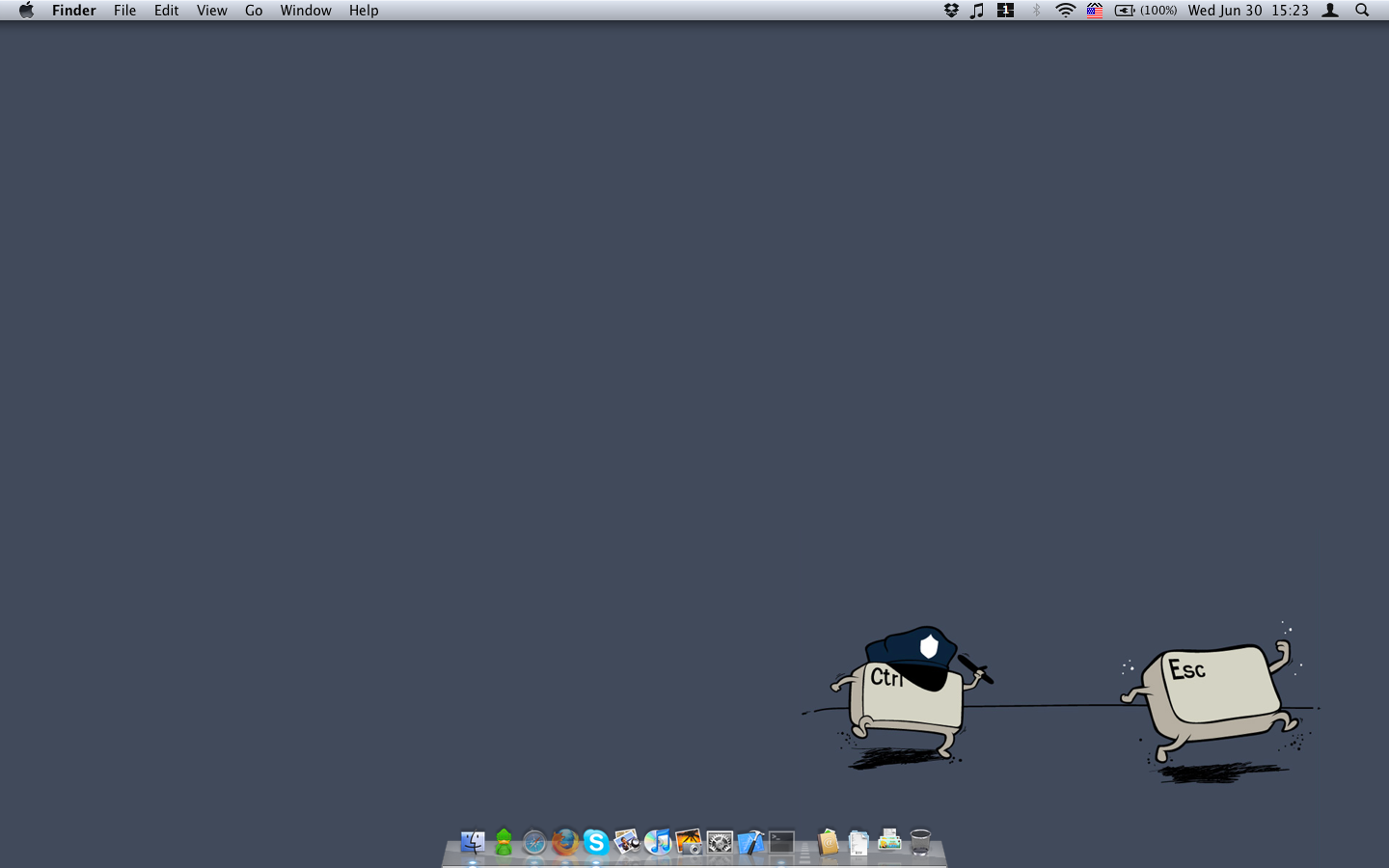Open the US flag input source menu
Viewport: 1389px width, 868px height.
point(1095,11)
